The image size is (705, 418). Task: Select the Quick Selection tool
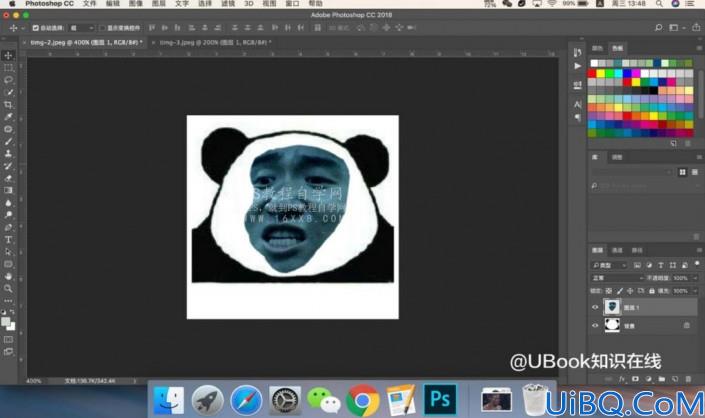[x=8, y=92]
